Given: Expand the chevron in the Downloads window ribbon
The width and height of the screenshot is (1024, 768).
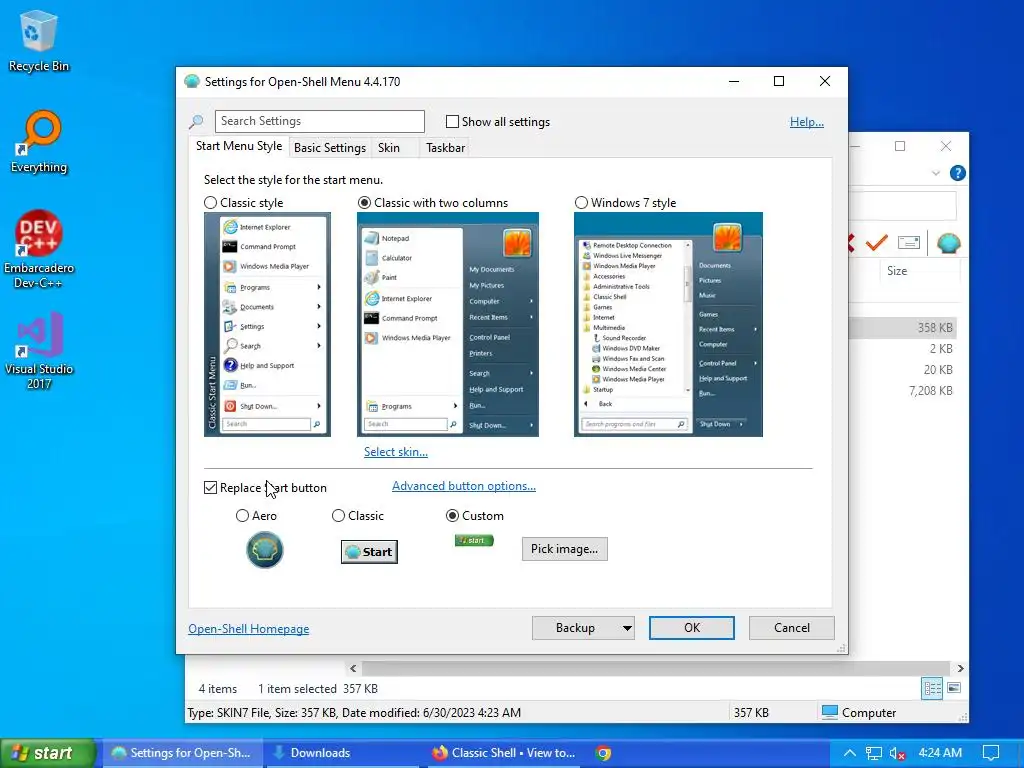Looking at the screenshot, I should [x=936, y=173].
